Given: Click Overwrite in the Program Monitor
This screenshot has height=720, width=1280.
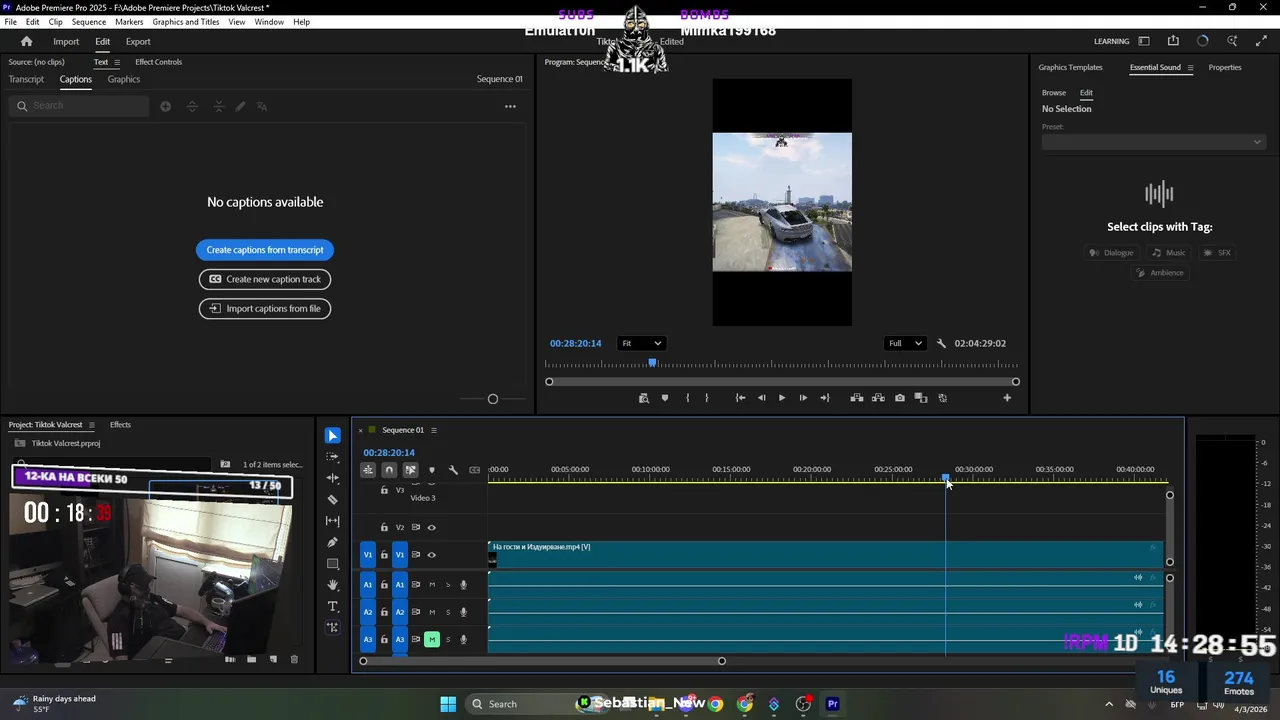Looking at the screenshot, I should 878,398.
